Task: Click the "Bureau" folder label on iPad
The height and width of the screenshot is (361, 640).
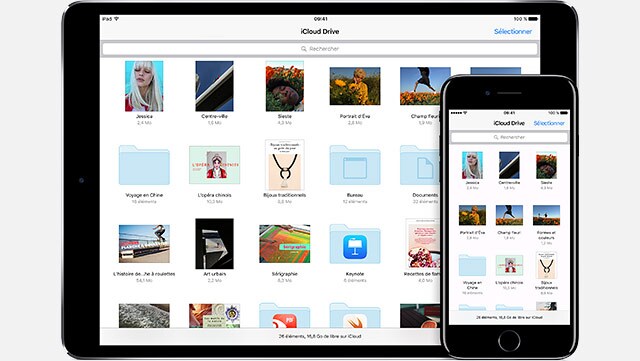Action: (355, 195)
